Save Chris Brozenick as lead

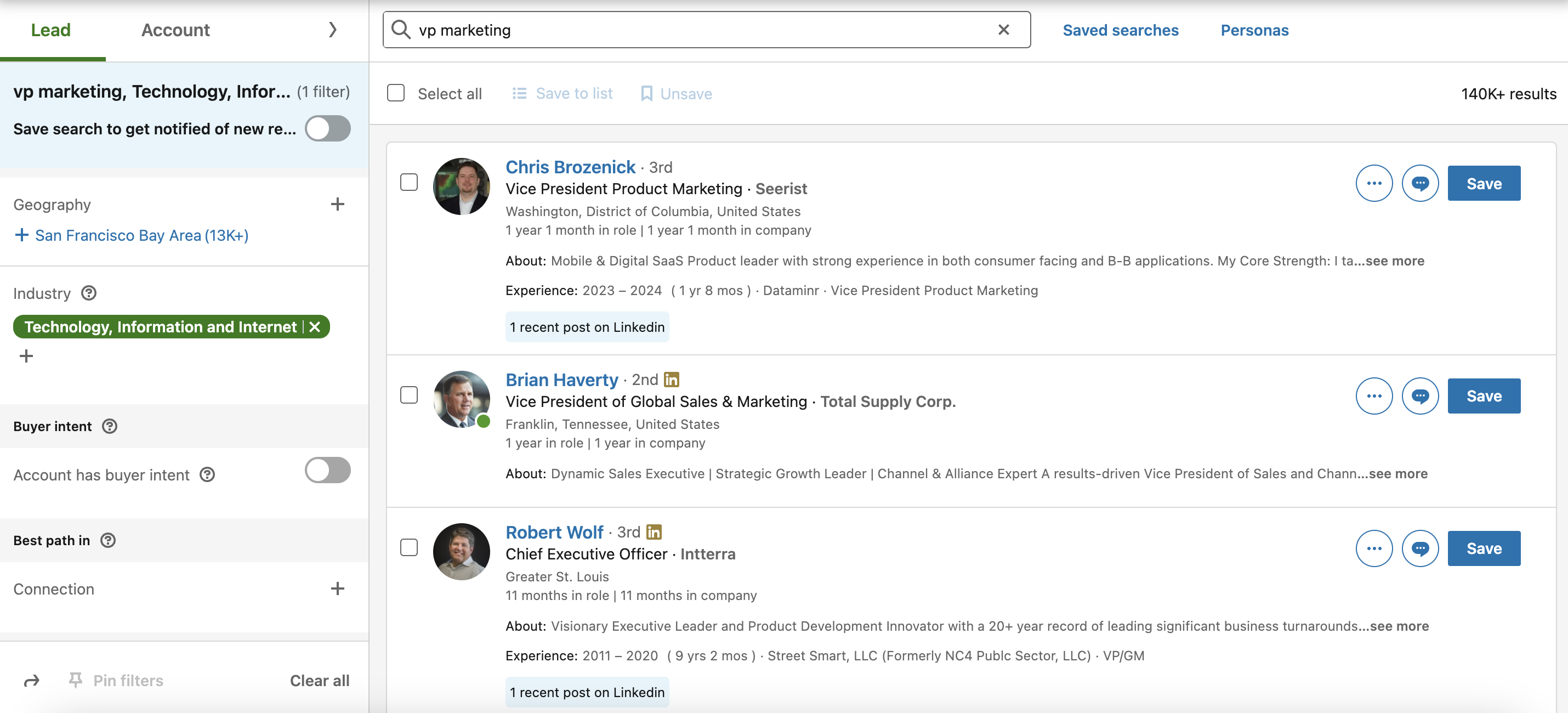point(1484,183)
